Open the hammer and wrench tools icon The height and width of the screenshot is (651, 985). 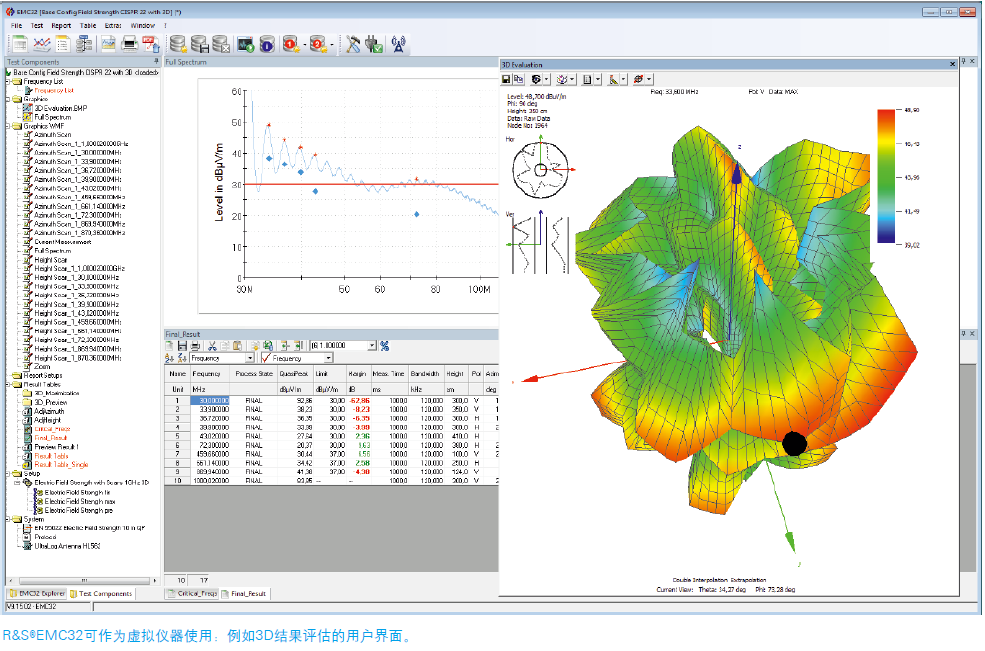coord(353,44)
